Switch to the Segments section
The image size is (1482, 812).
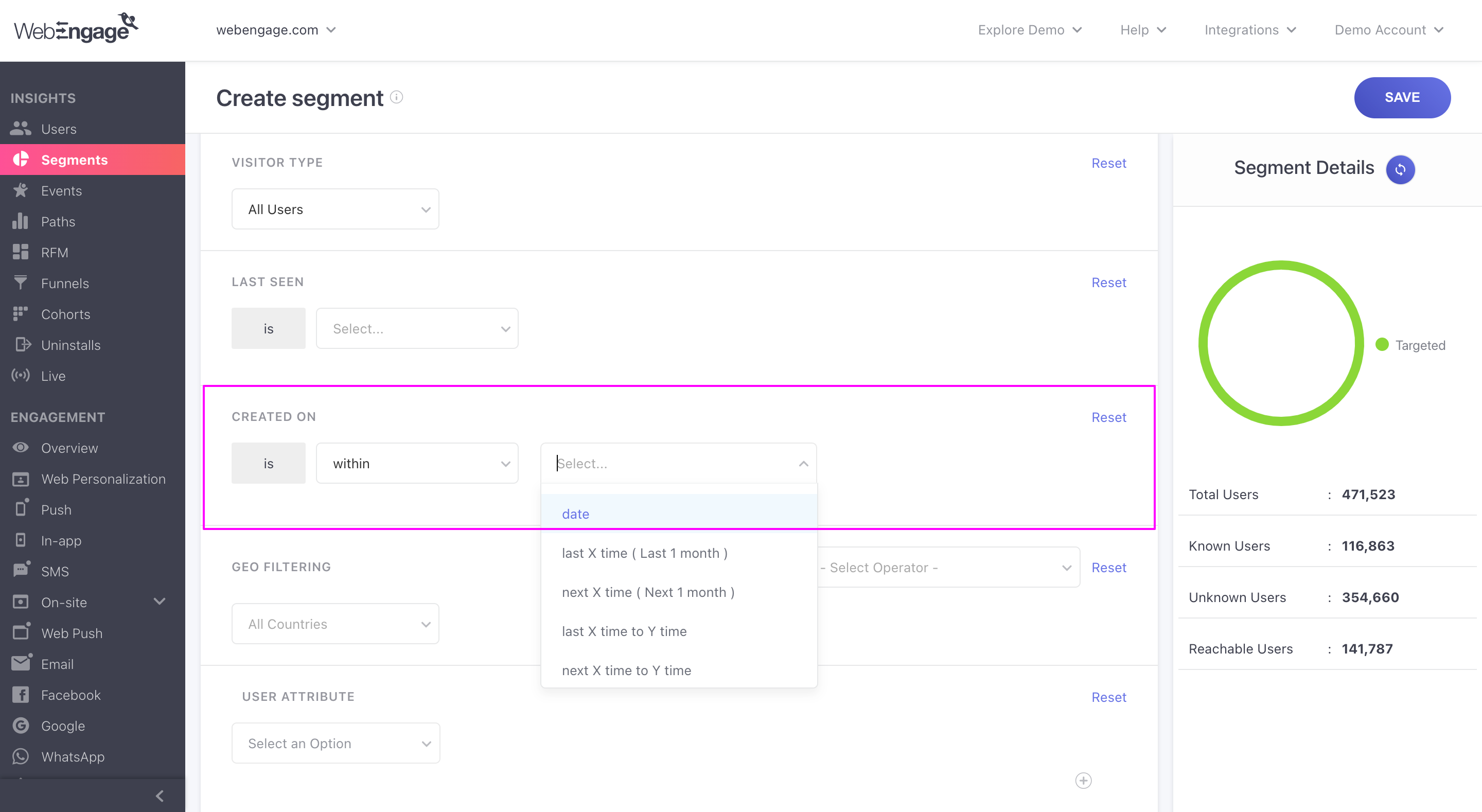click(x=74, y=160)
